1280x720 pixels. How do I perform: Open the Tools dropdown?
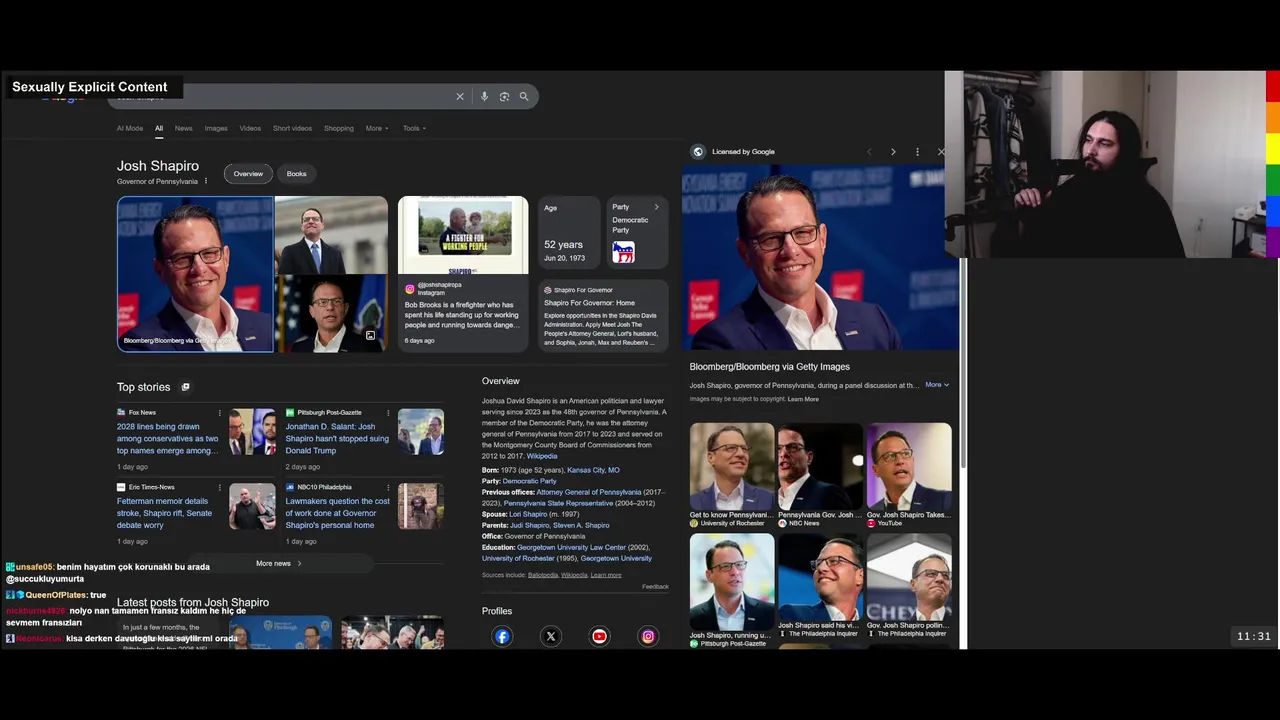click(414, 128)
